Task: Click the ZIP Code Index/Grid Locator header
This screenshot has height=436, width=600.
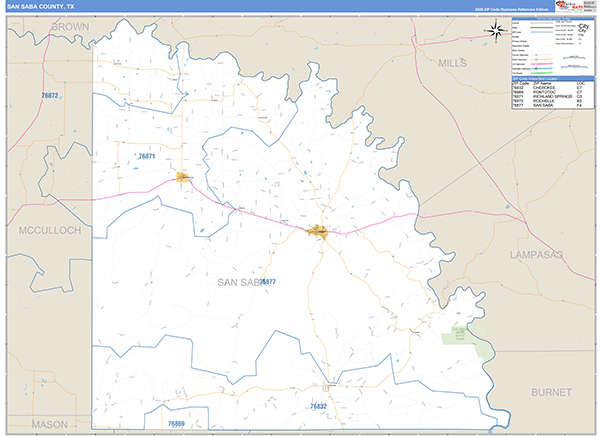Action: click(553, 79)
